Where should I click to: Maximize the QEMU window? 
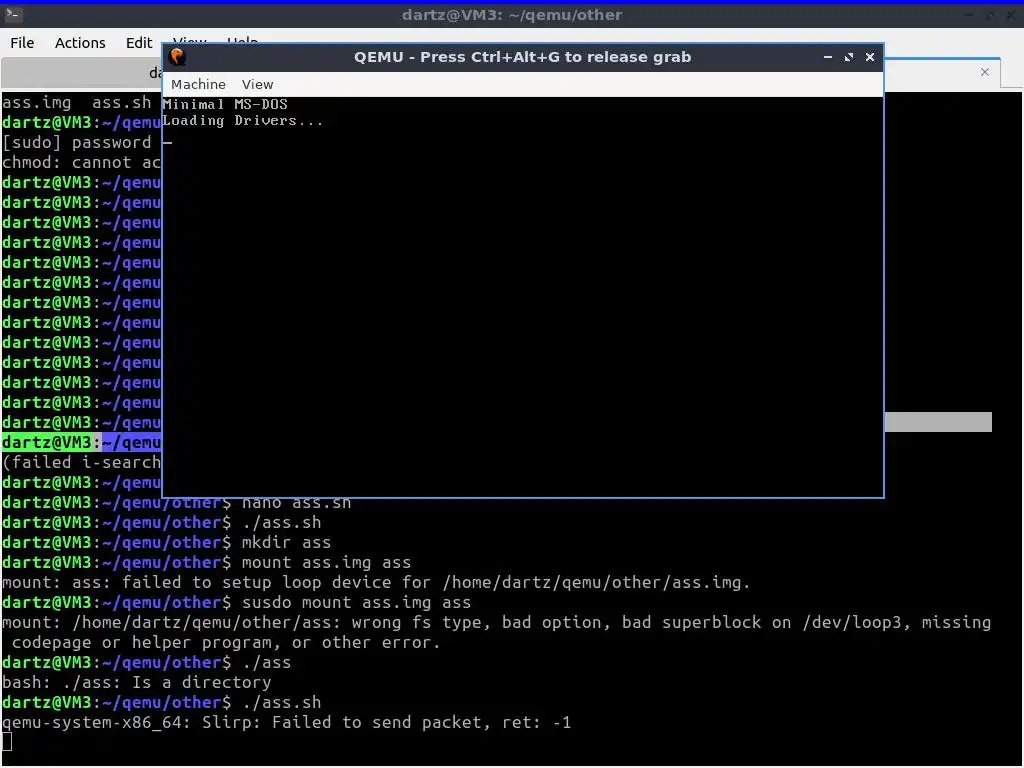coord(848,57)
